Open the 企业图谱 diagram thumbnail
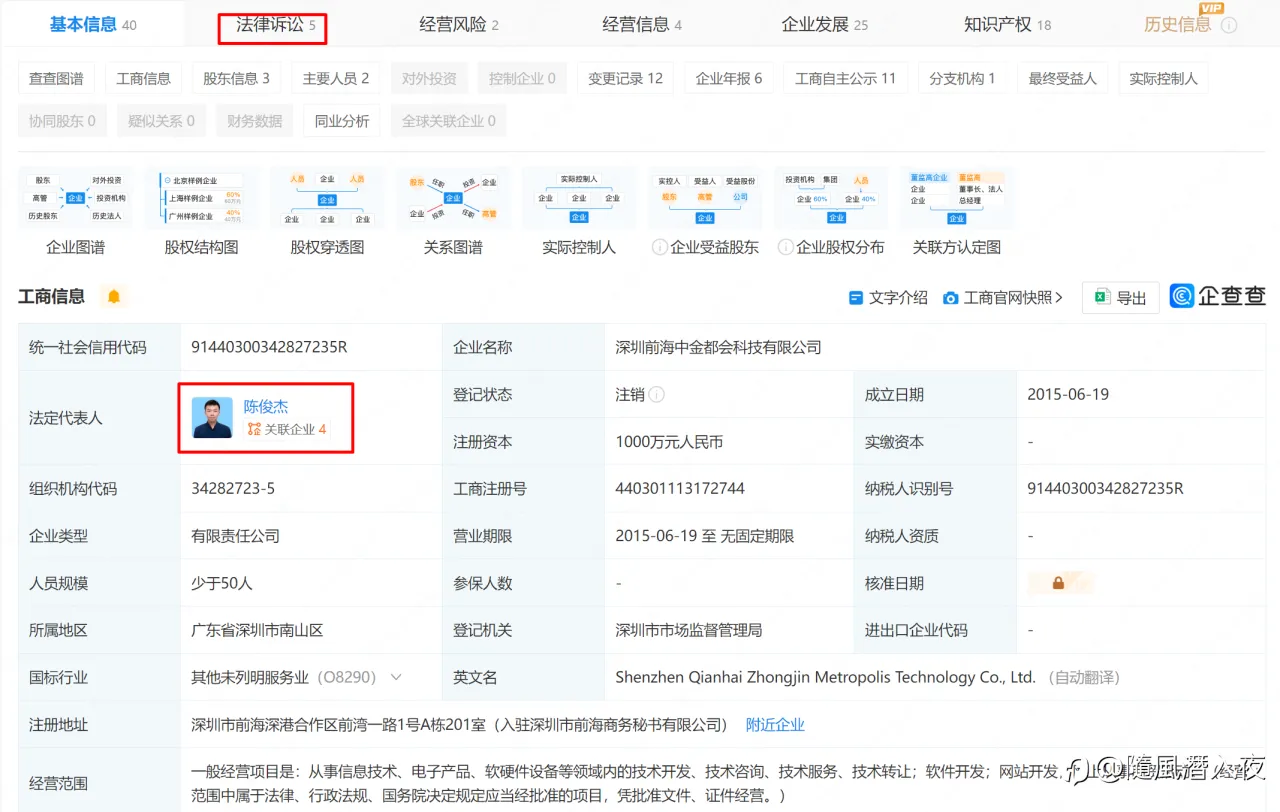 [76, 198]
